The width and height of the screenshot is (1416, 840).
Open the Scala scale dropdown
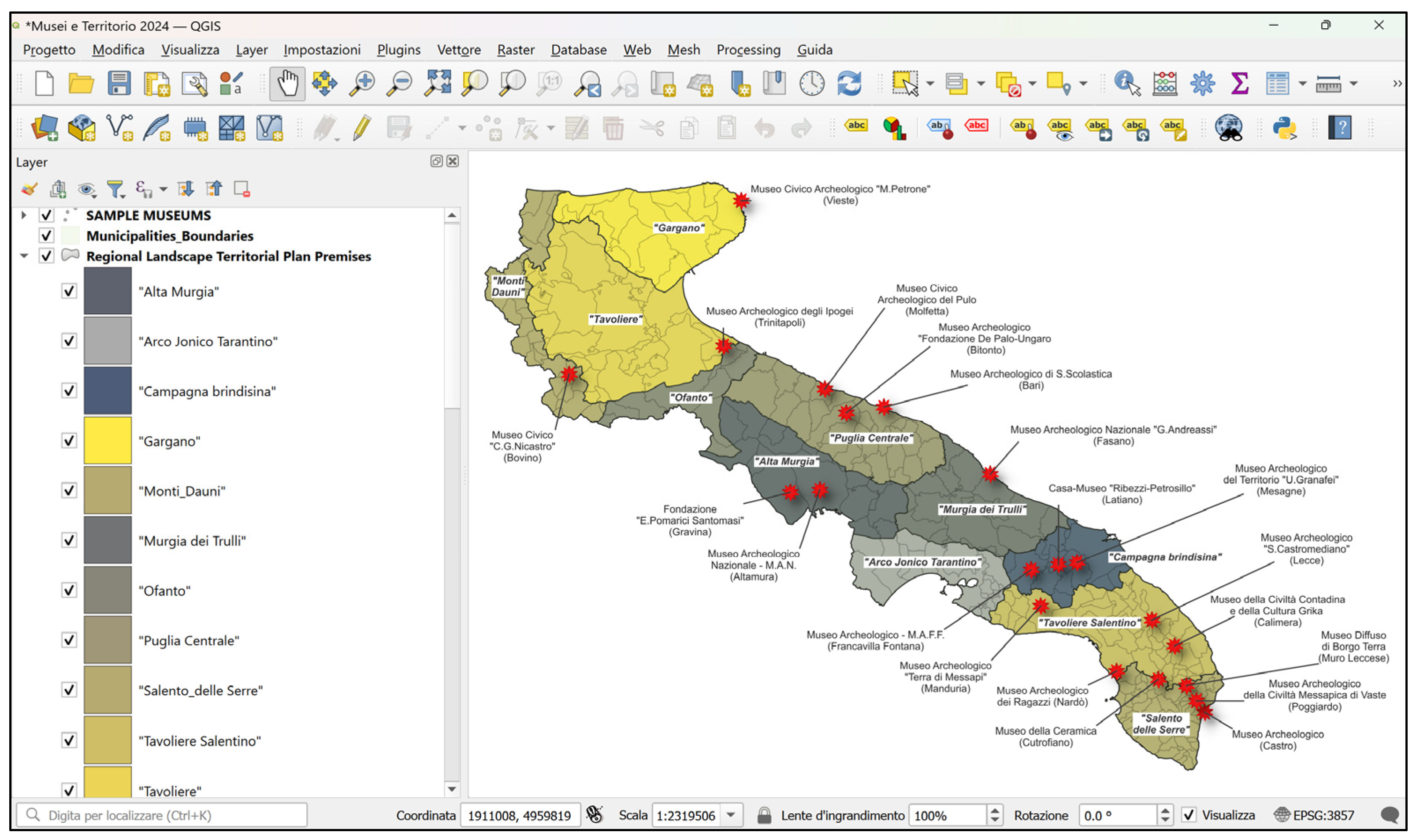[x=731, y=815]
